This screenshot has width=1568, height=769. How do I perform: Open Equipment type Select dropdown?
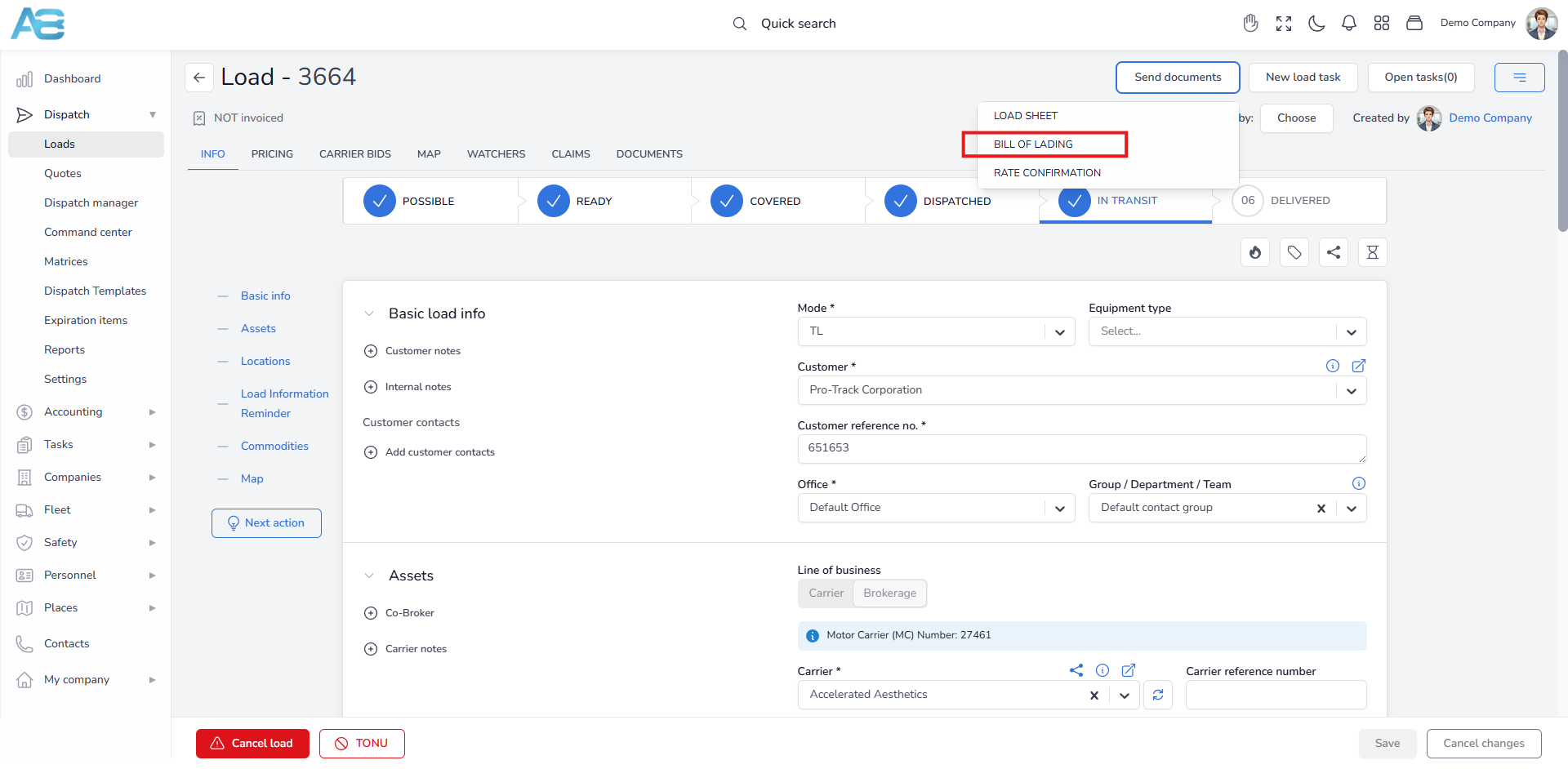pyautogui.click(x=1227, y=331)
